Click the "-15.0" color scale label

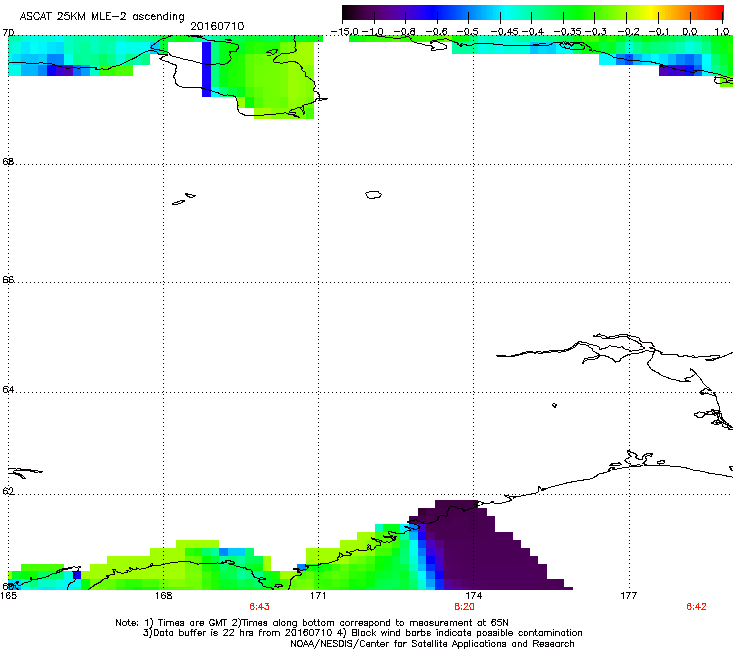click(345, 32)
